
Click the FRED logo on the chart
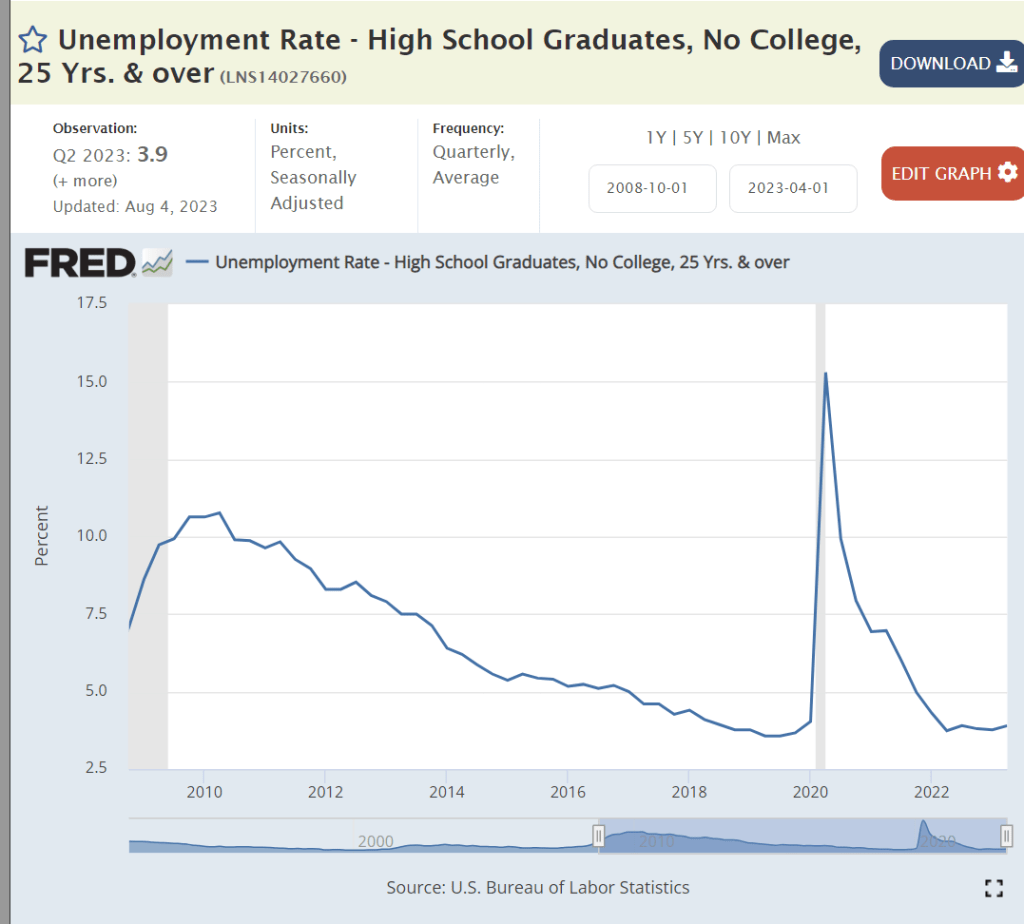tap(80, 263)
